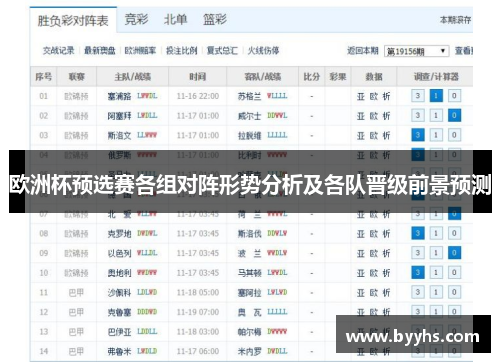
Task: Open 析 analysis for row 01 塞浦路
Action: coord(386,96)
